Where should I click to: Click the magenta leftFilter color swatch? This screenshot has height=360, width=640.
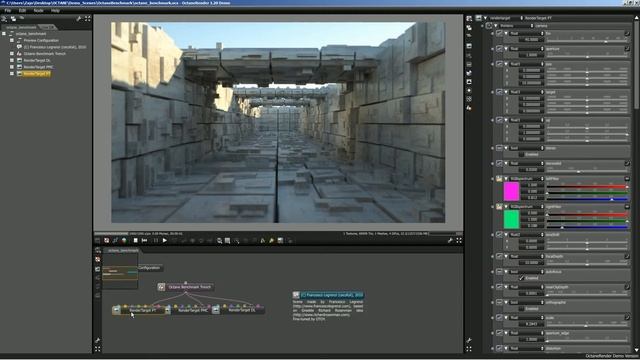pyautogui.click(x=511, y=191)
